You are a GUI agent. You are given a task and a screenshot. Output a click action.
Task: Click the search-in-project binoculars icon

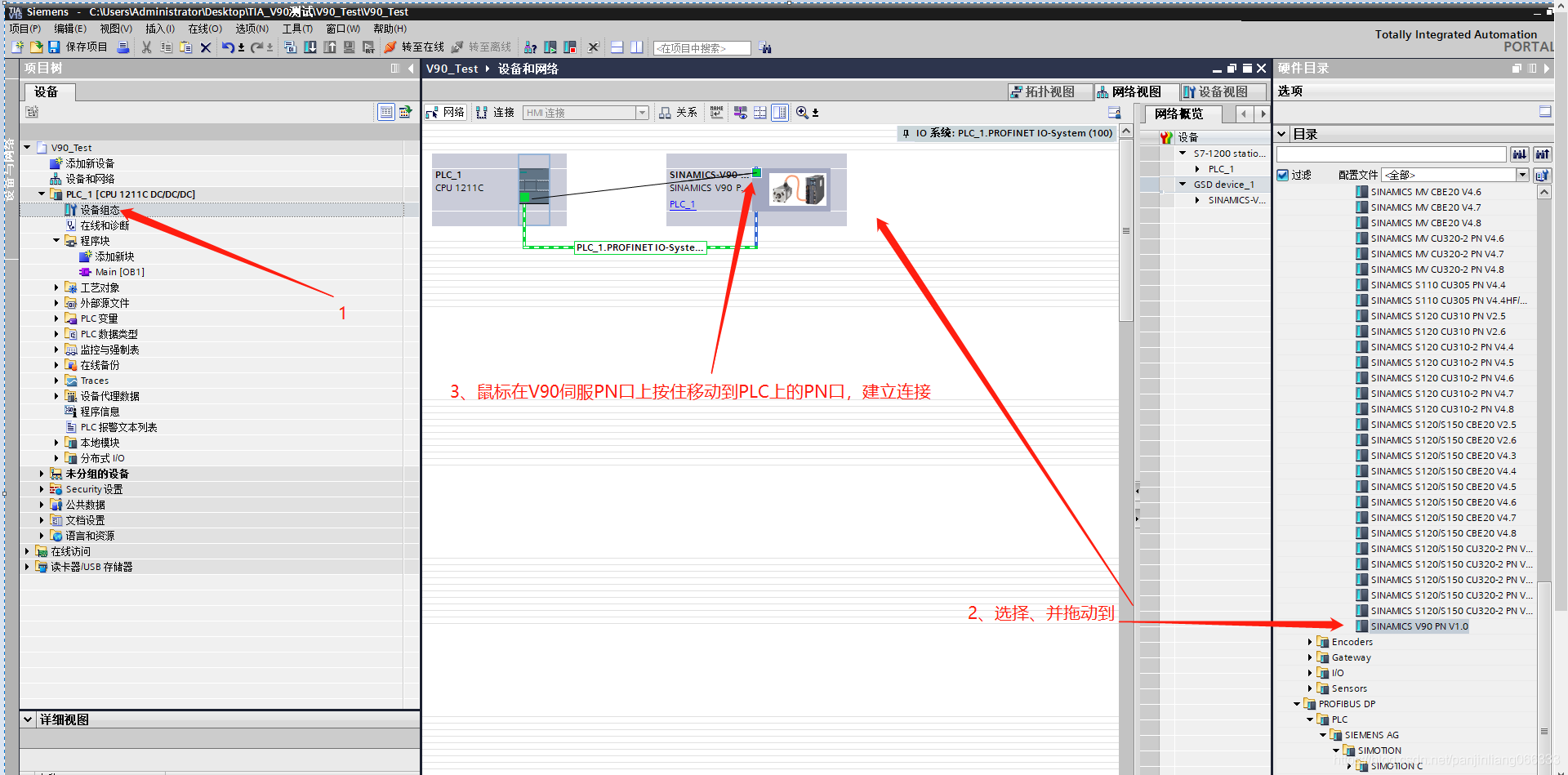[x=765, y=48]
